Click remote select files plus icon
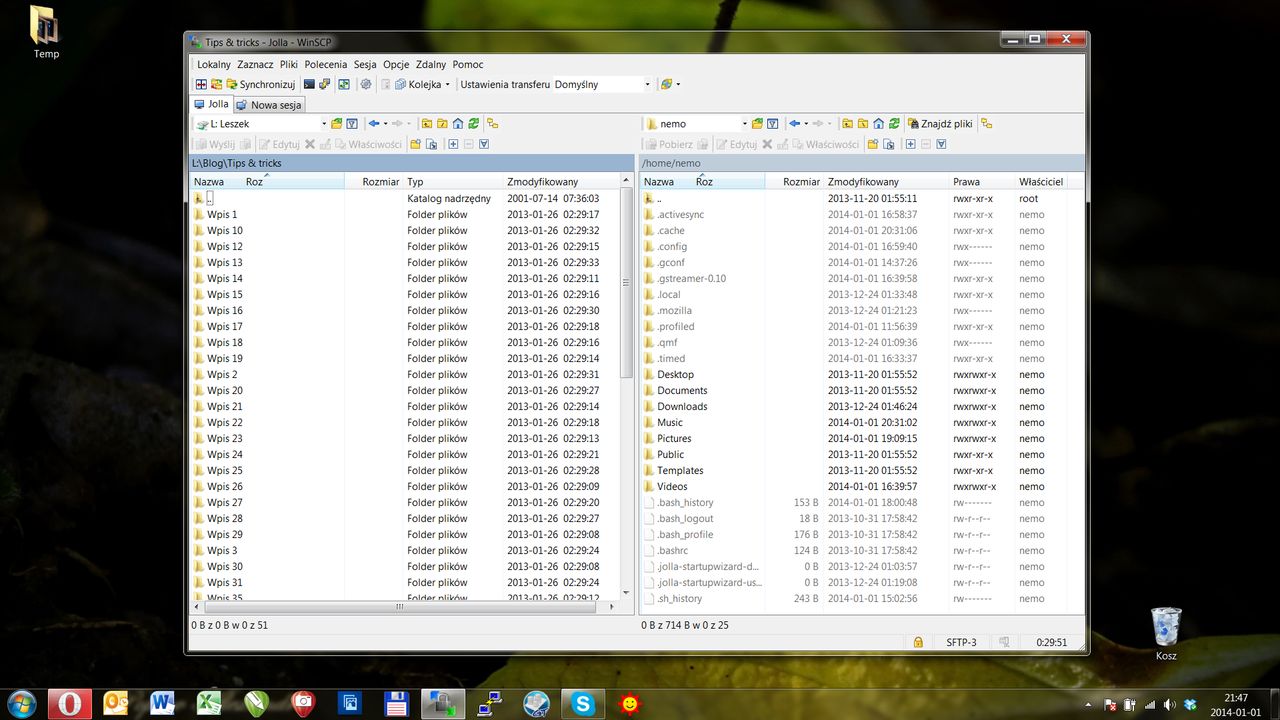1280x720 pixels. pos(910,144)
